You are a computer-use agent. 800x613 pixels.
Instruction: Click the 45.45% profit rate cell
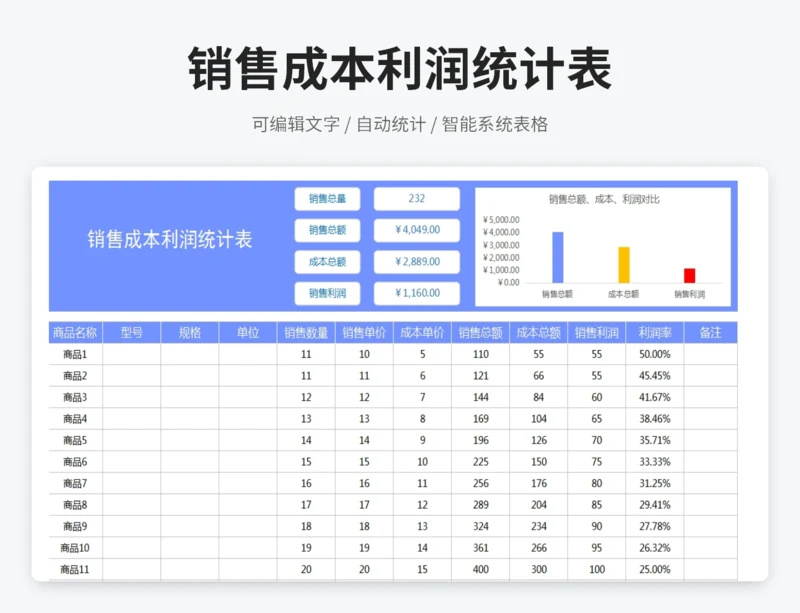tap(655, 376)
